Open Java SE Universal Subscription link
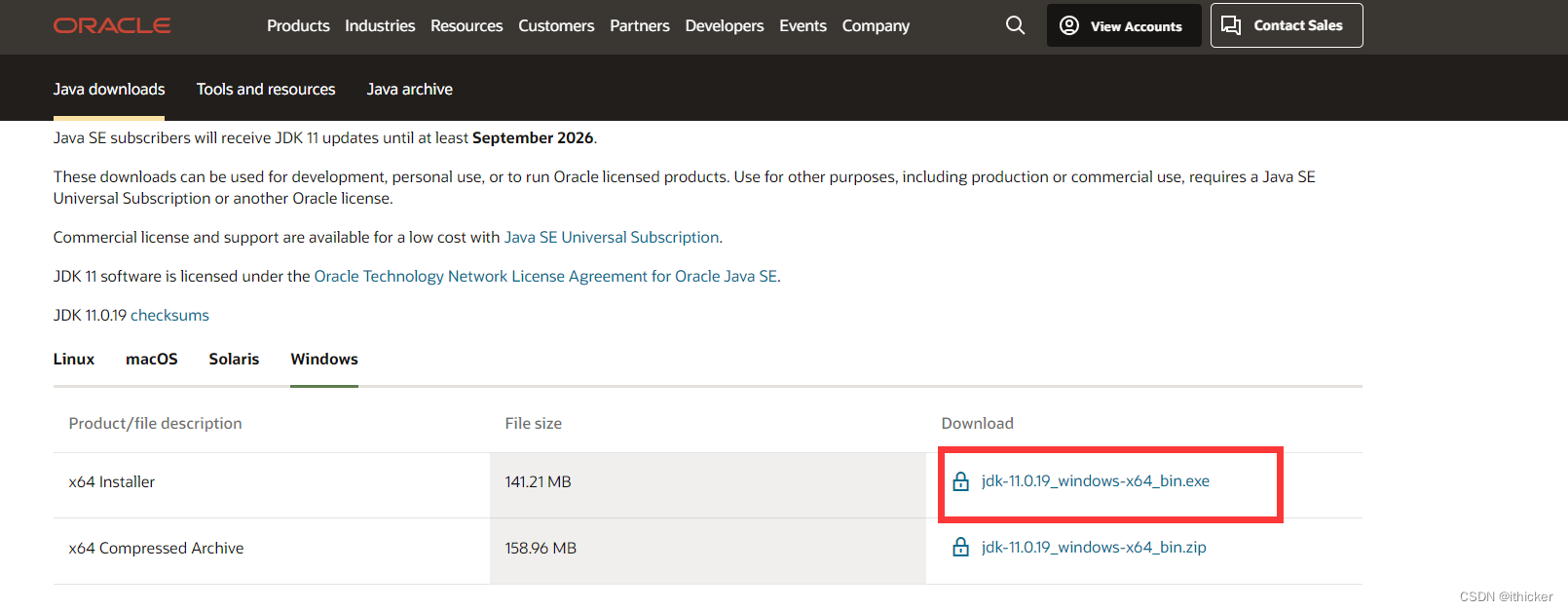 point(612,237)
